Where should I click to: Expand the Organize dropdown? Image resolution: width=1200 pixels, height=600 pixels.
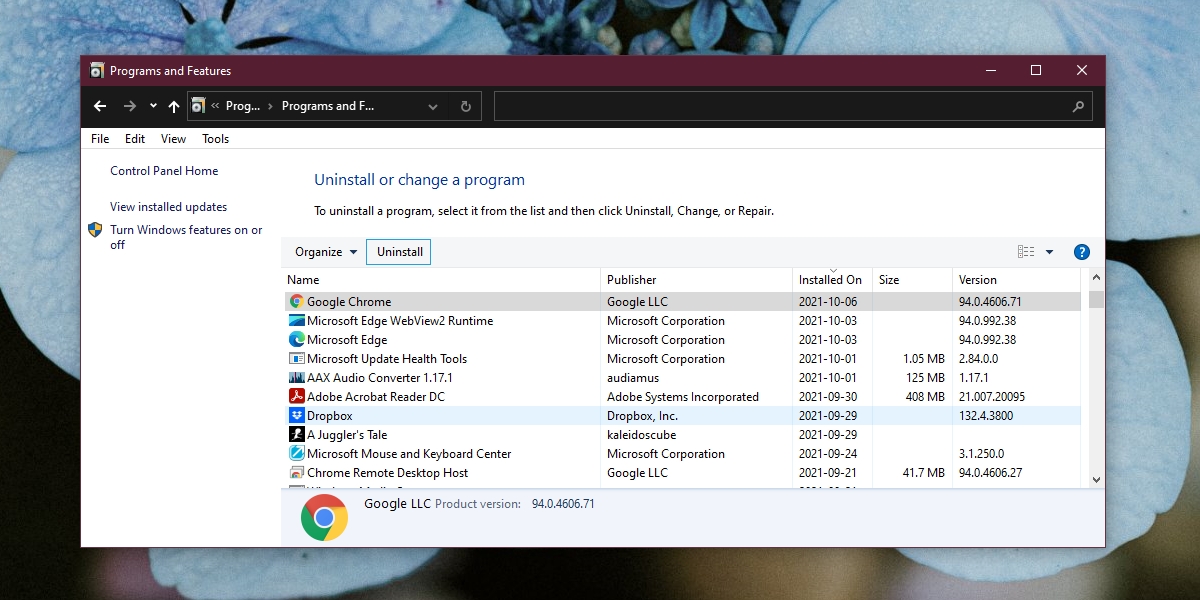(x=326, y=252)
